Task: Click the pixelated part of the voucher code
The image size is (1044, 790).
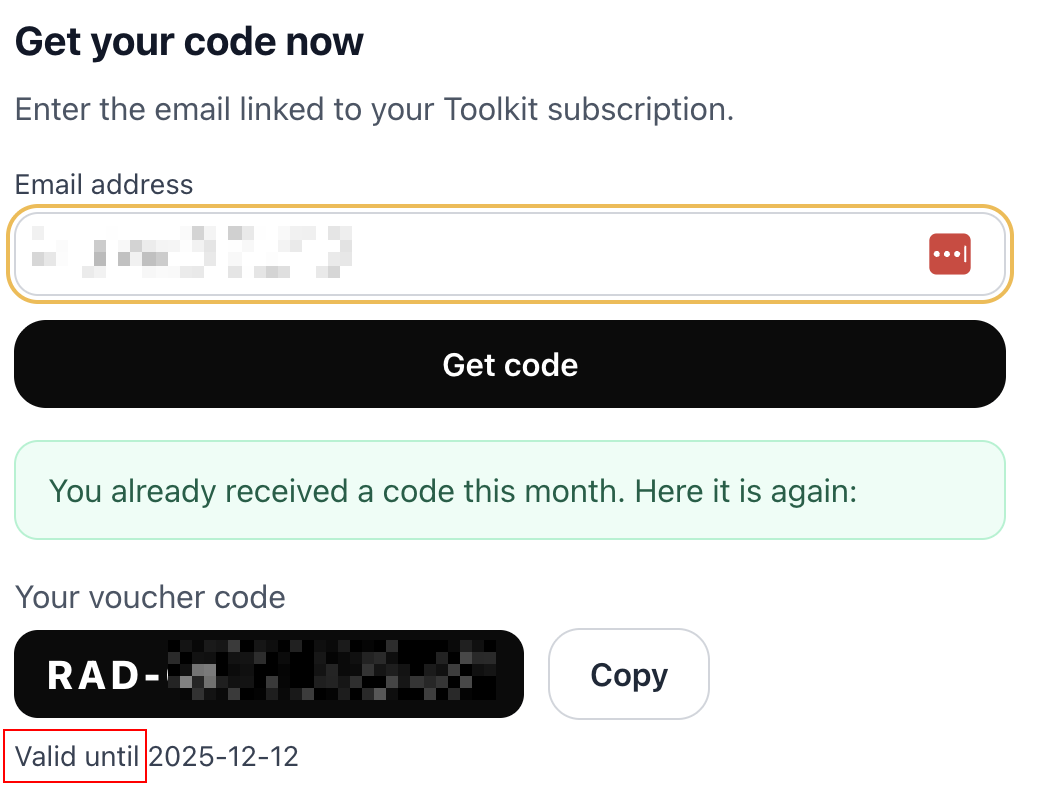Action: [330, 673]
